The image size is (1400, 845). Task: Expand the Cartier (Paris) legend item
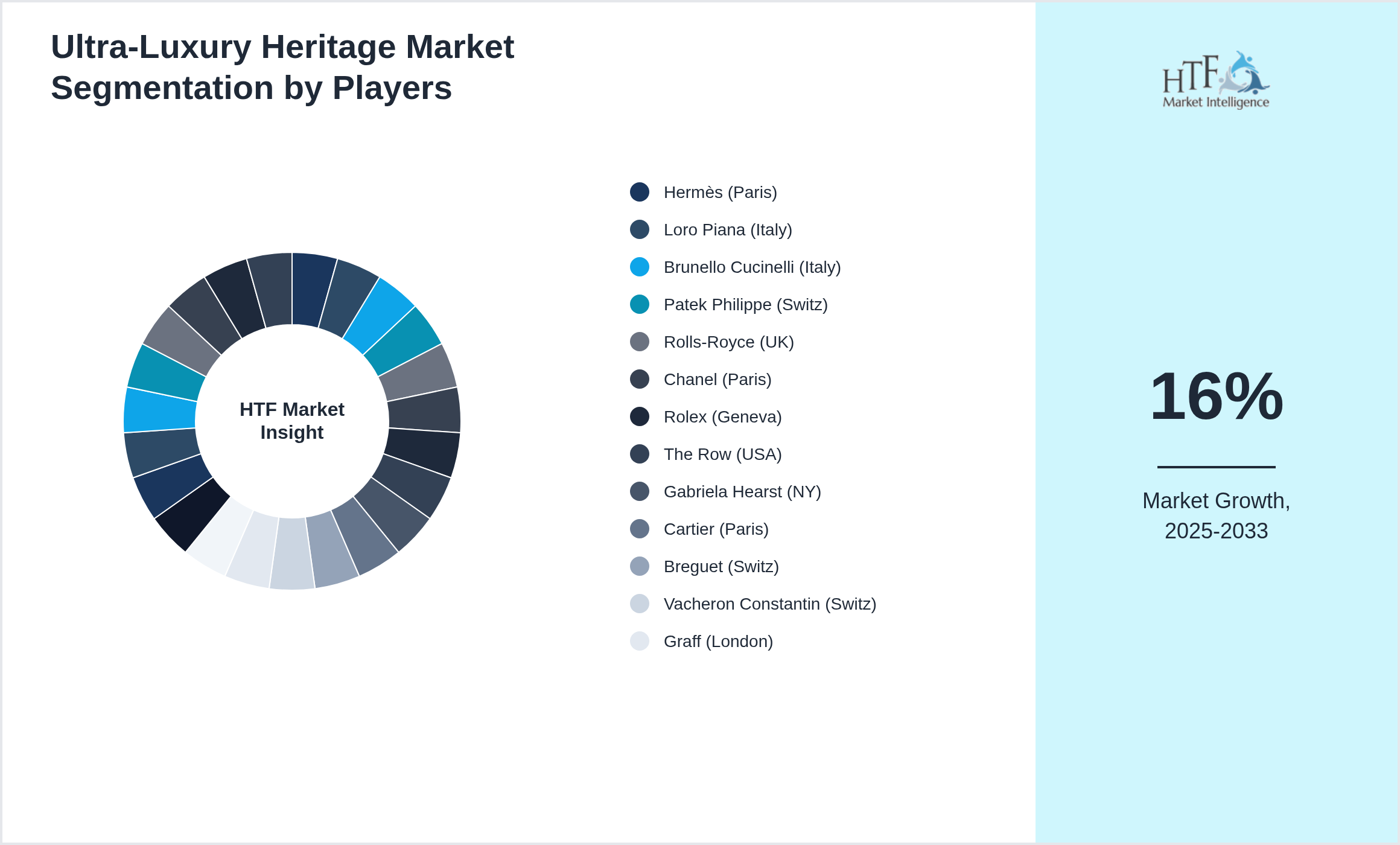[716, 529]
